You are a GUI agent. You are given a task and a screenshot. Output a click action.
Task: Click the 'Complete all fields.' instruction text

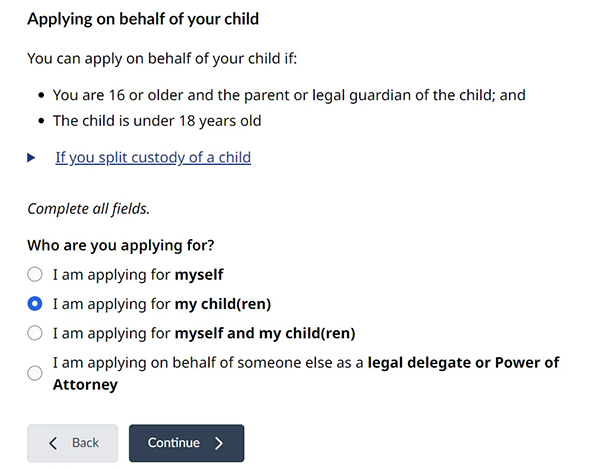88,209
